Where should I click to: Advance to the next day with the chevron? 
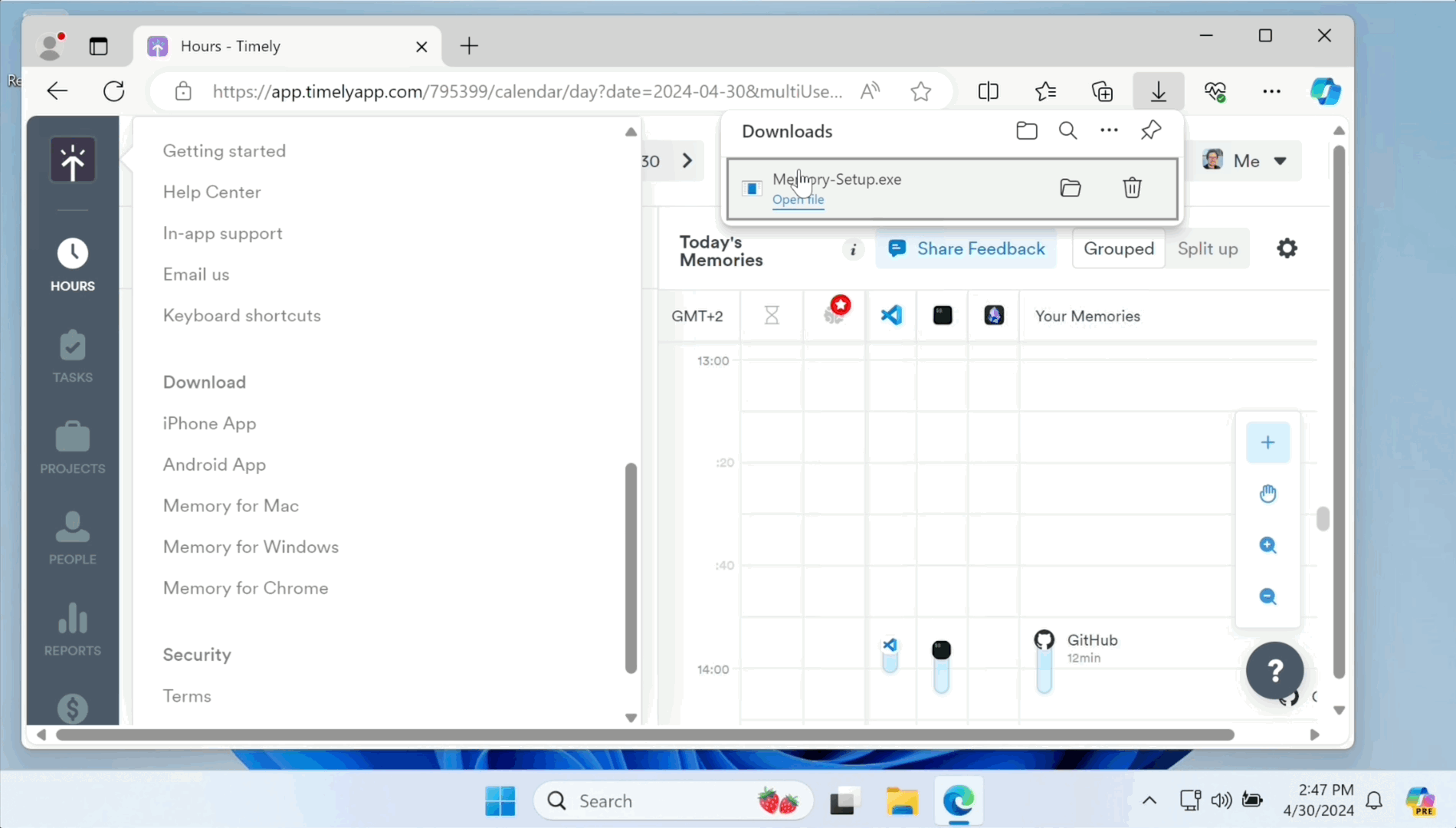click(687, 161)
